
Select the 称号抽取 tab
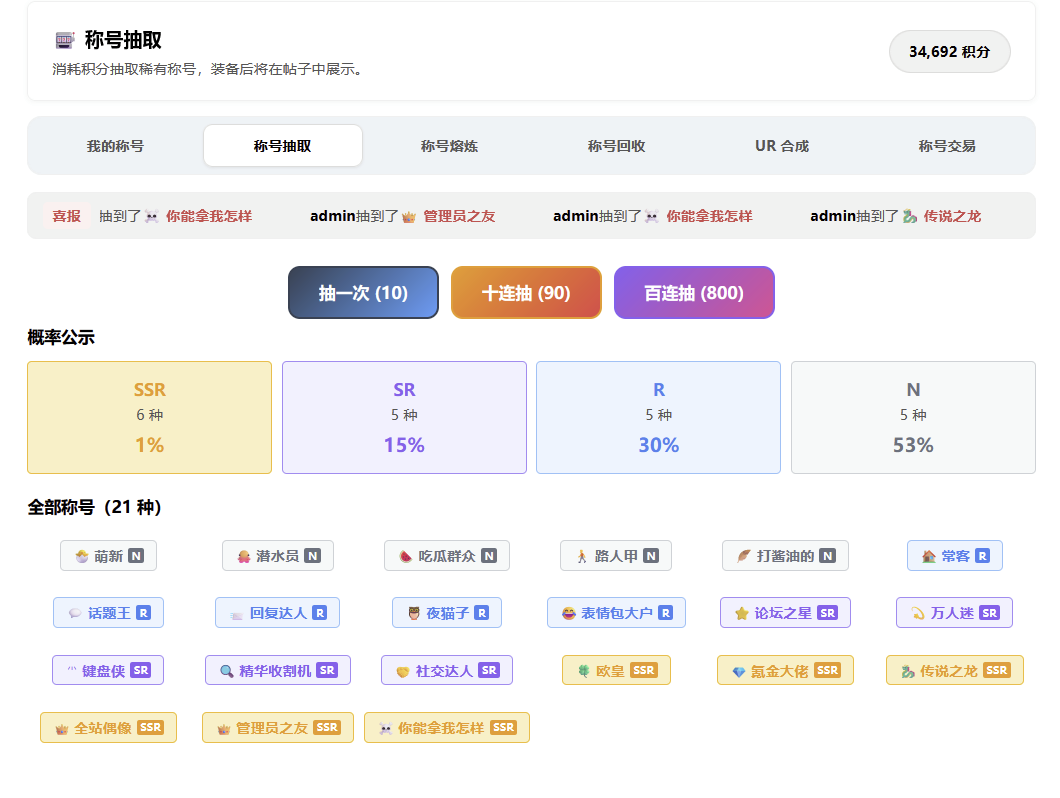coord(283,146)
